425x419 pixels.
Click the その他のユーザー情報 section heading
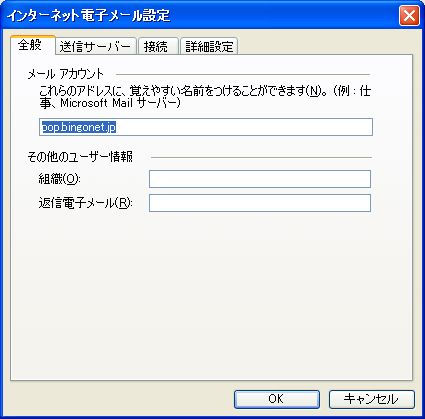(80, 157)
